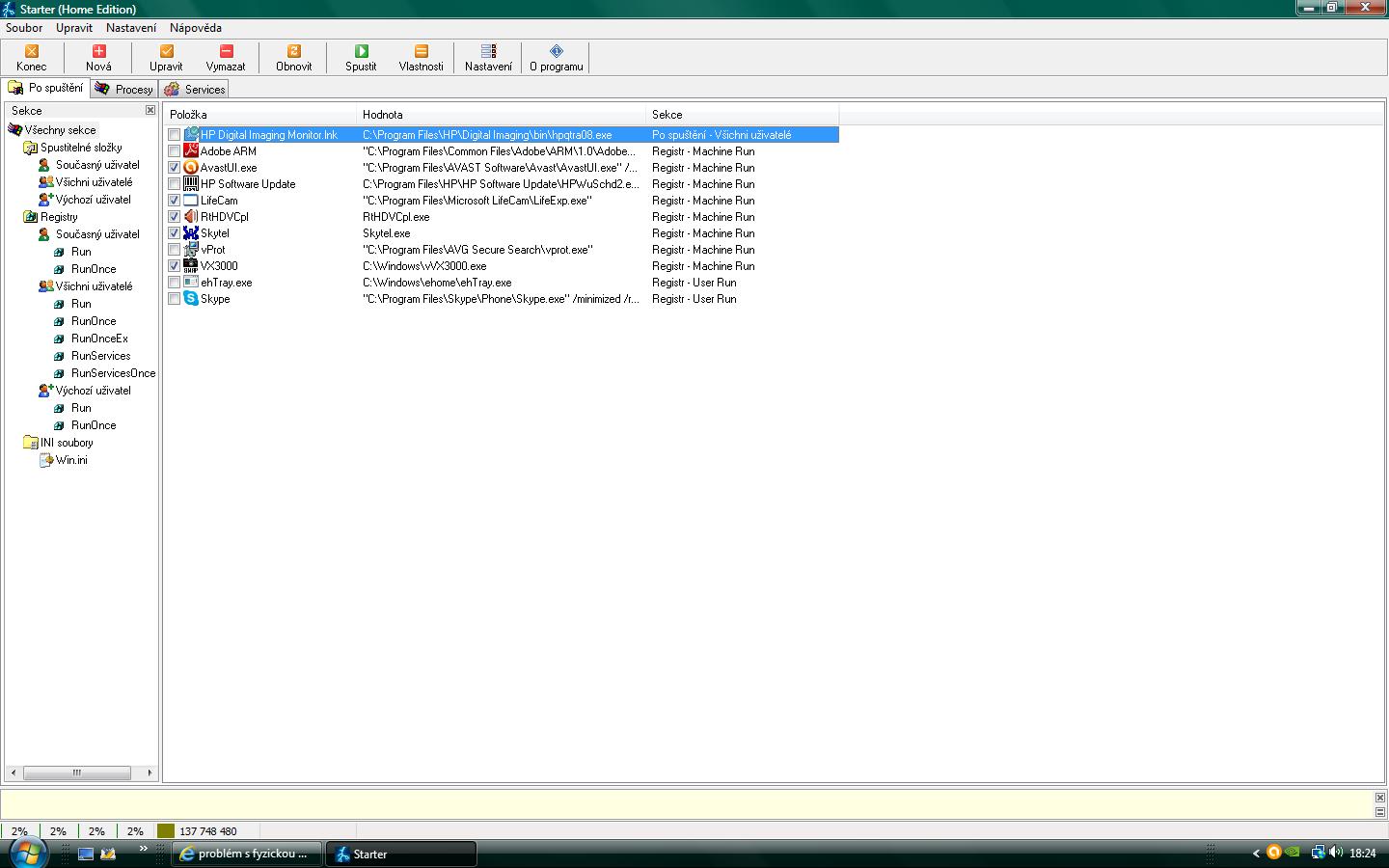The height and width of the screenshot is (868, 1389).
Task: Switch to the Services tab
Action: click(194, 89)
